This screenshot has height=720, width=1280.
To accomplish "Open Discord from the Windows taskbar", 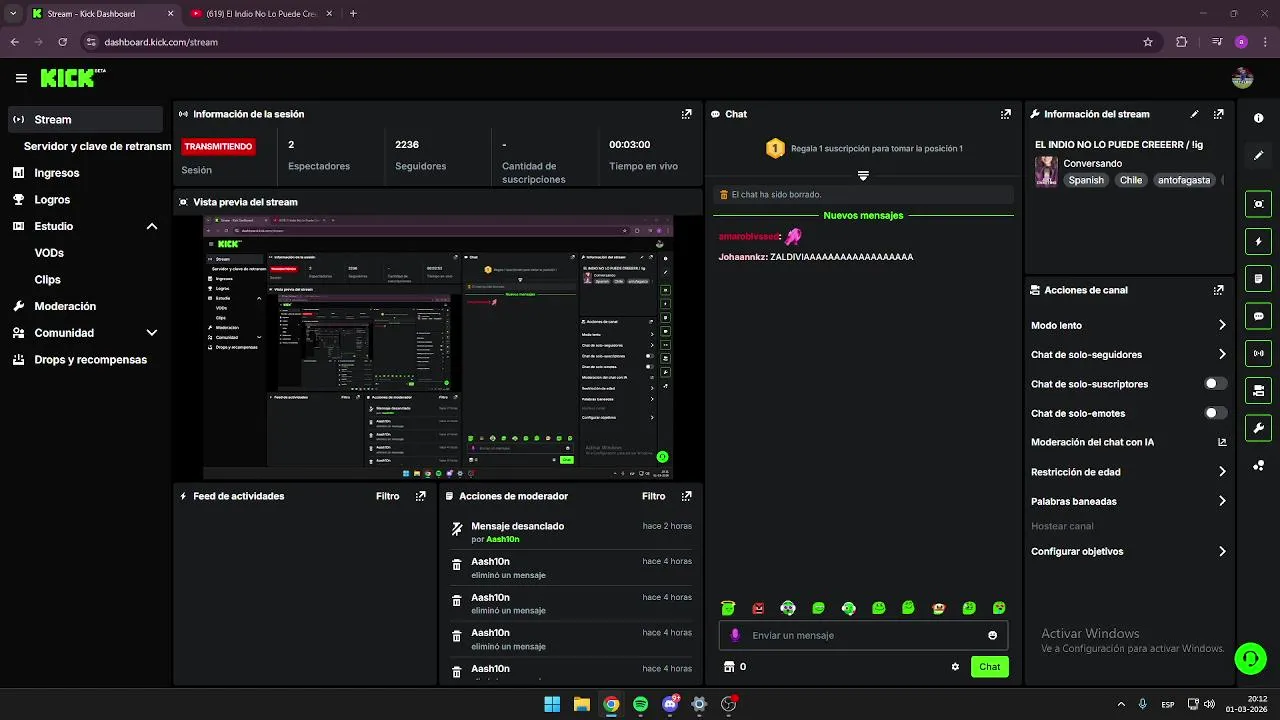I will coord(670,704).
